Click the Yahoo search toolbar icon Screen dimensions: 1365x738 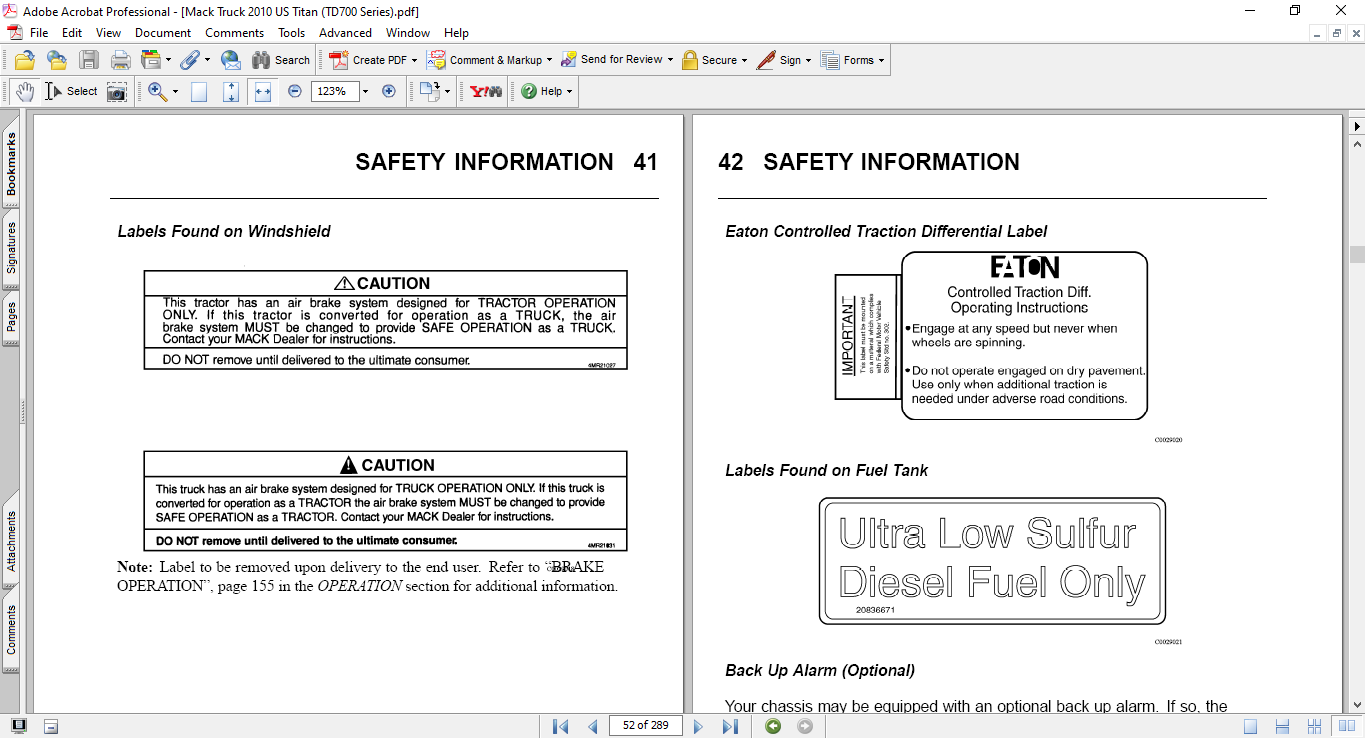point(486,91)
